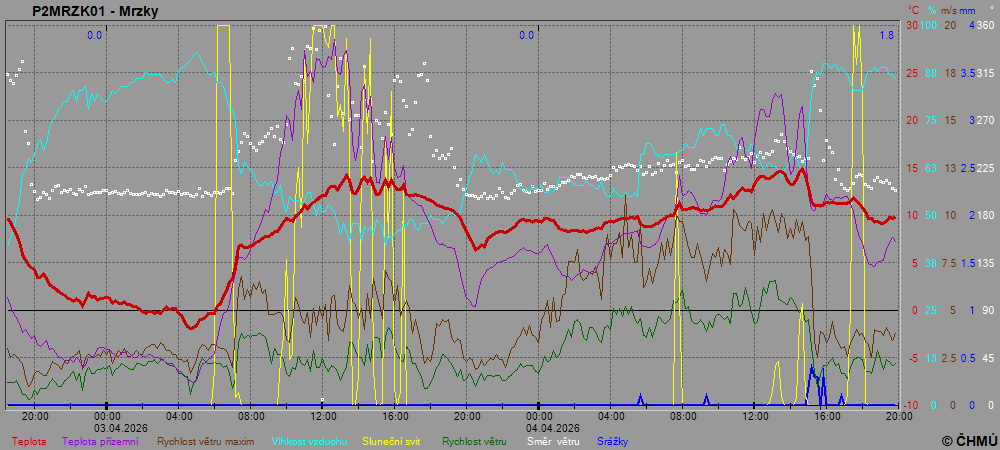Click the 315 value on the right axis
Viewport: 1000px width, 450px height.
pos(984,73)
